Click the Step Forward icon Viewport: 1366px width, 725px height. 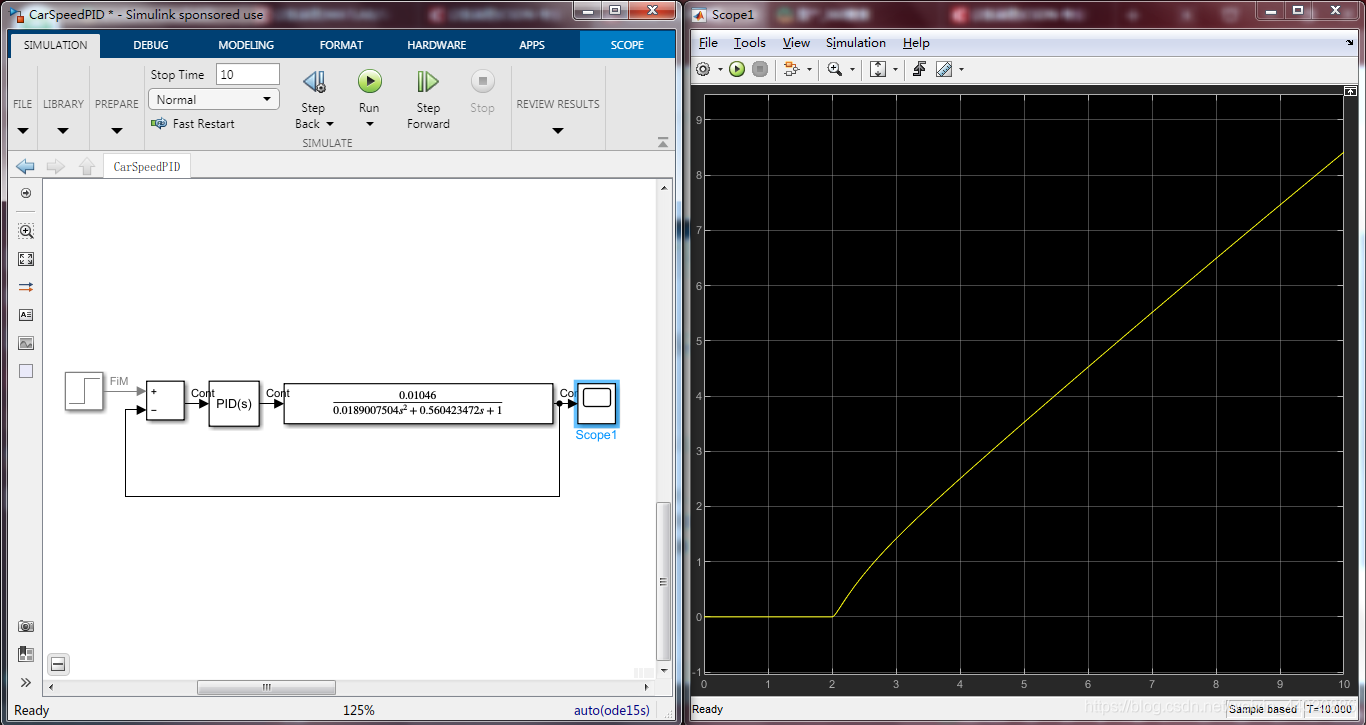point(428,82)
